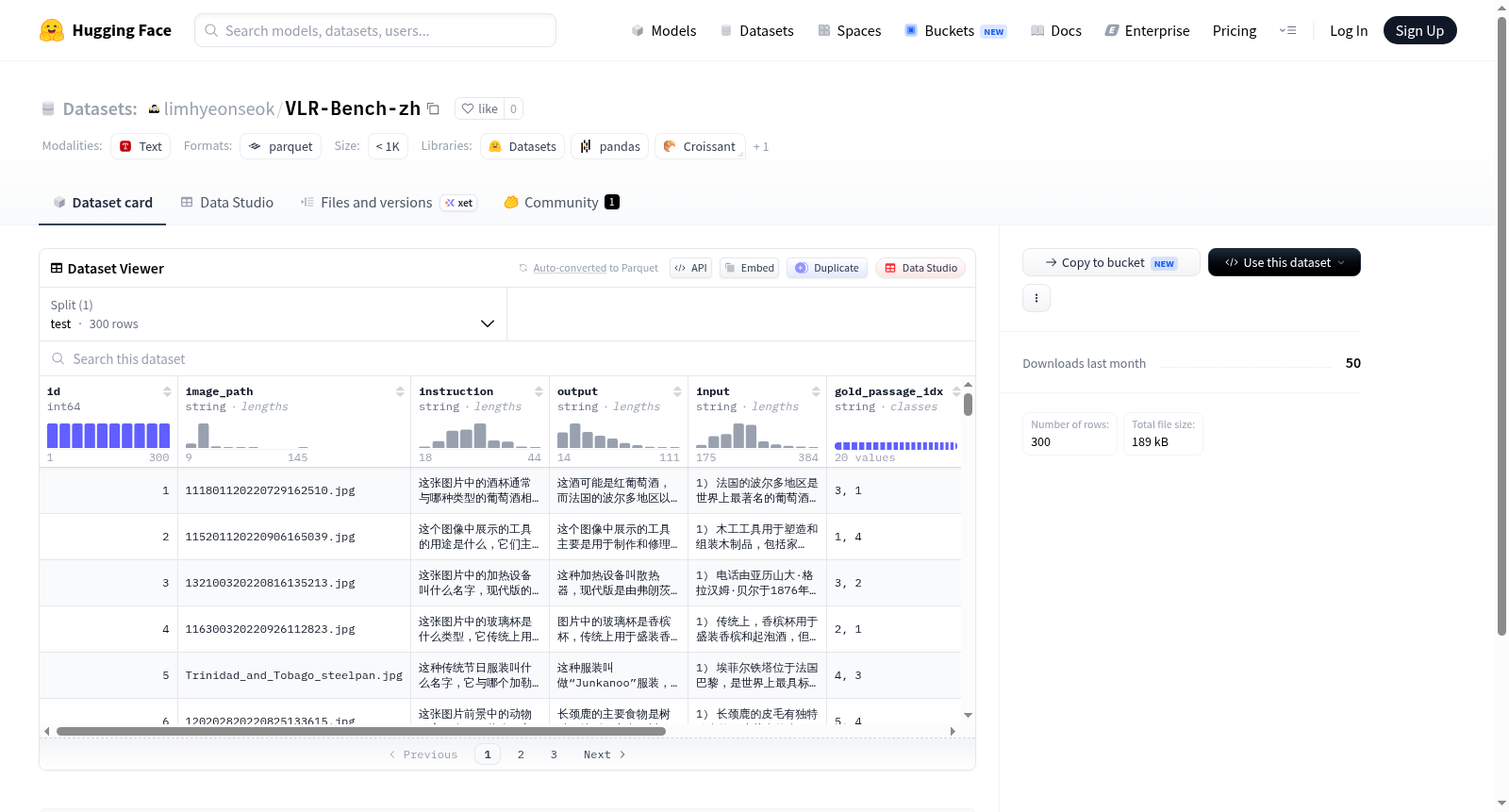Click the VLR-Bench-zh dataset title
The width and height of the screenshot is (1509, 812).
[353, 108]
